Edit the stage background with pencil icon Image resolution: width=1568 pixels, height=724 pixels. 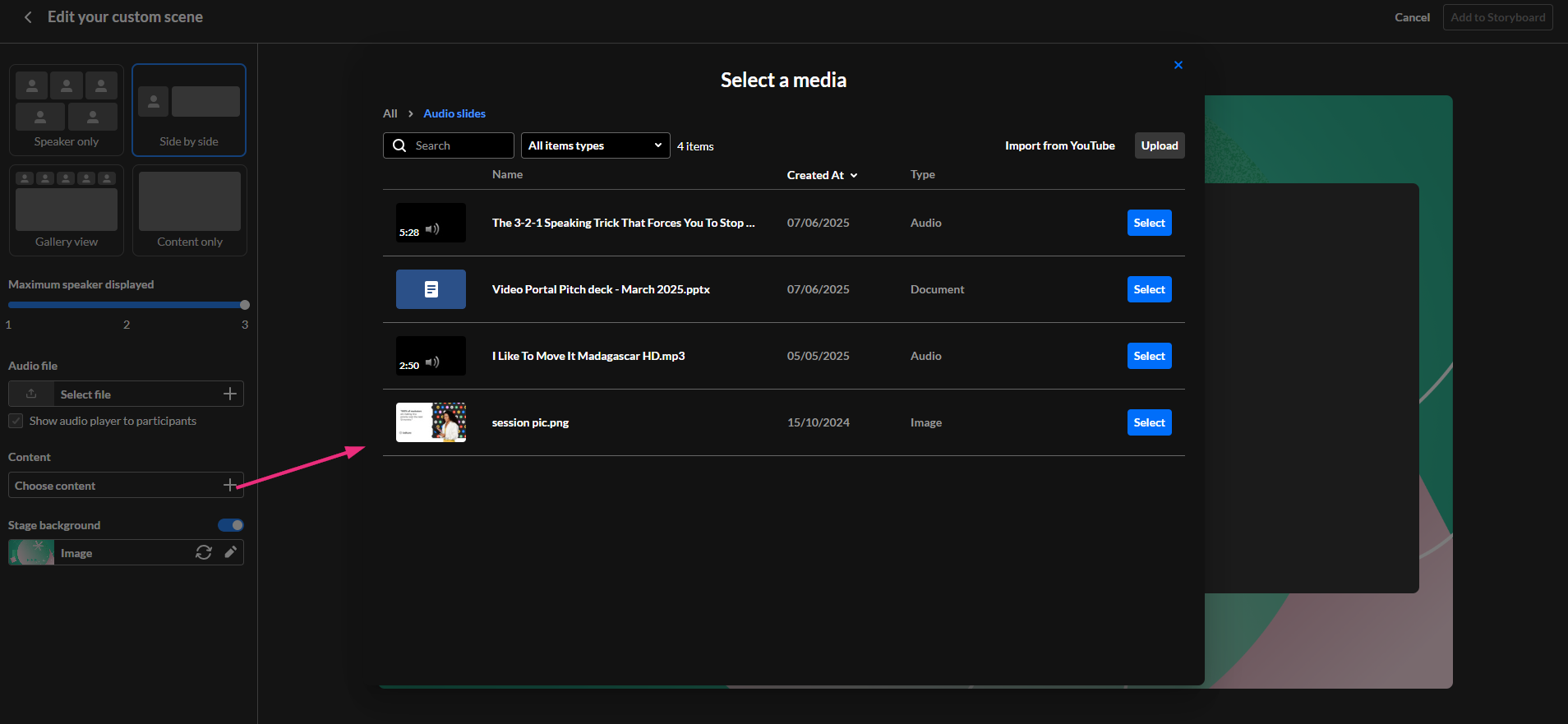231,552
